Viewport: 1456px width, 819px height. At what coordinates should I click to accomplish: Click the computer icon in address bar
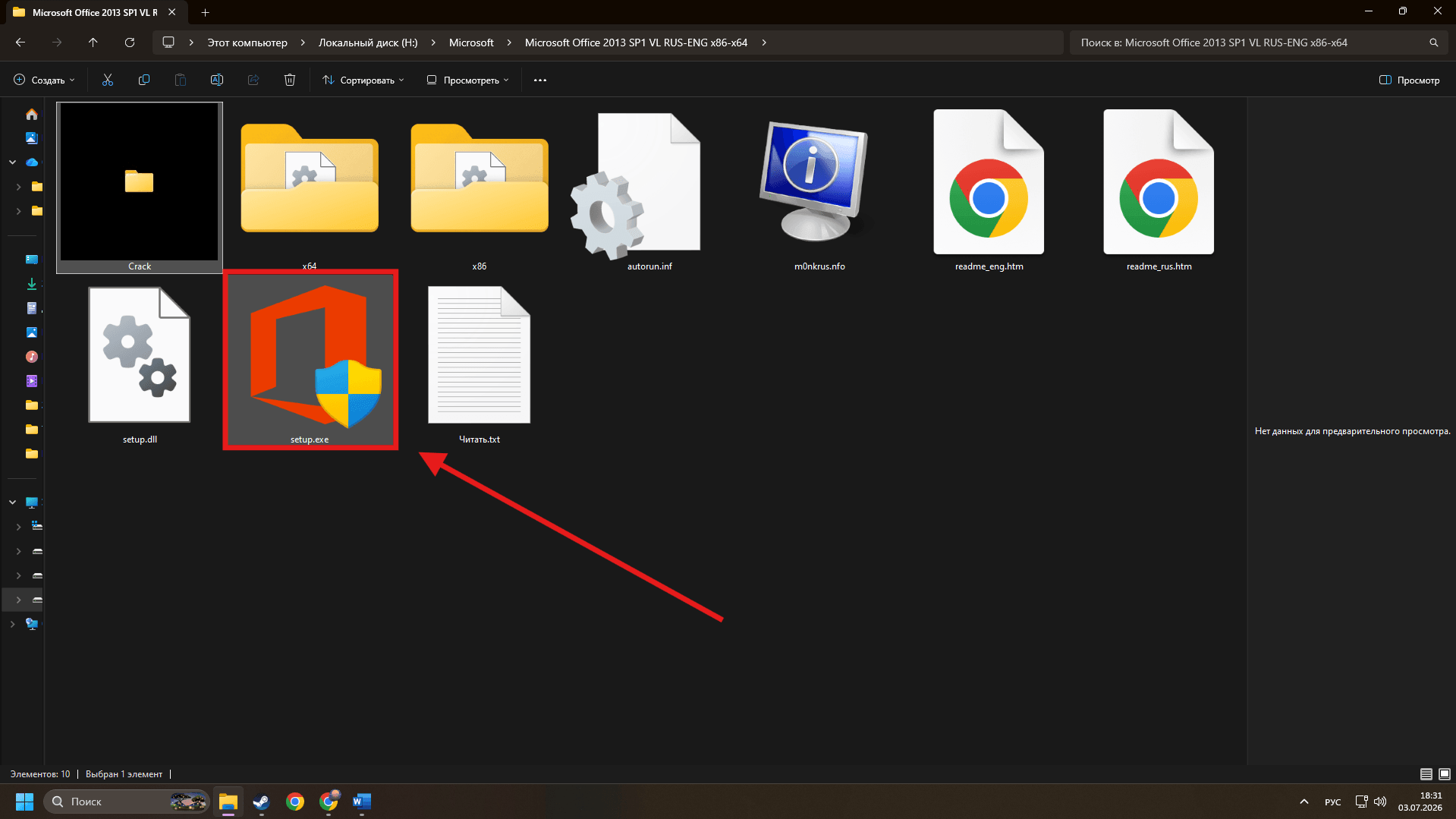pos(168,43)
